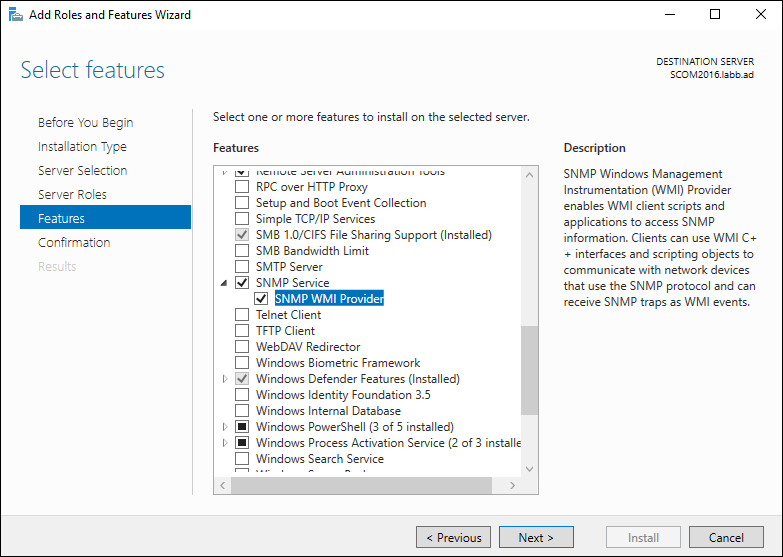This screenshot has width=783, height=557.
Task: Check the SMTP Server checkbox
Action: pos(242,267)
